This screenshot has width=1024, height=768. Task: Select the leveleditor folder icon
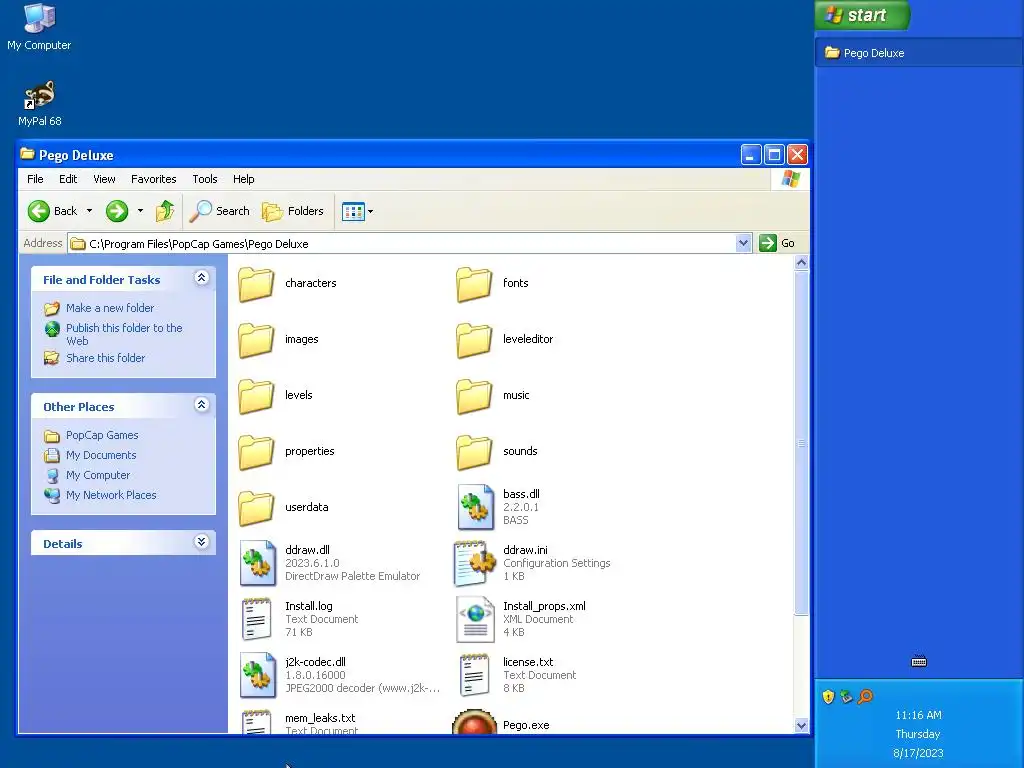click(473, 340)
